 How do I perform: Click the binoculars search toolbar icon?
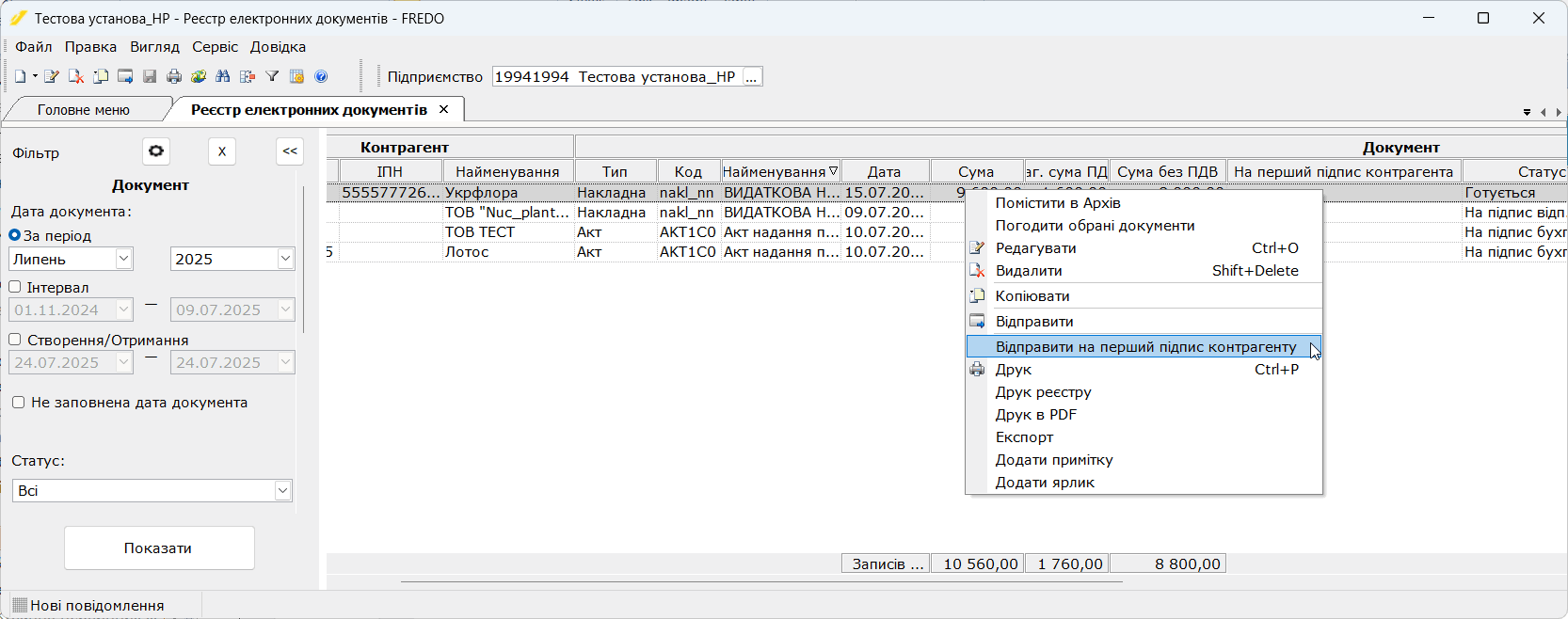point(223,76)
